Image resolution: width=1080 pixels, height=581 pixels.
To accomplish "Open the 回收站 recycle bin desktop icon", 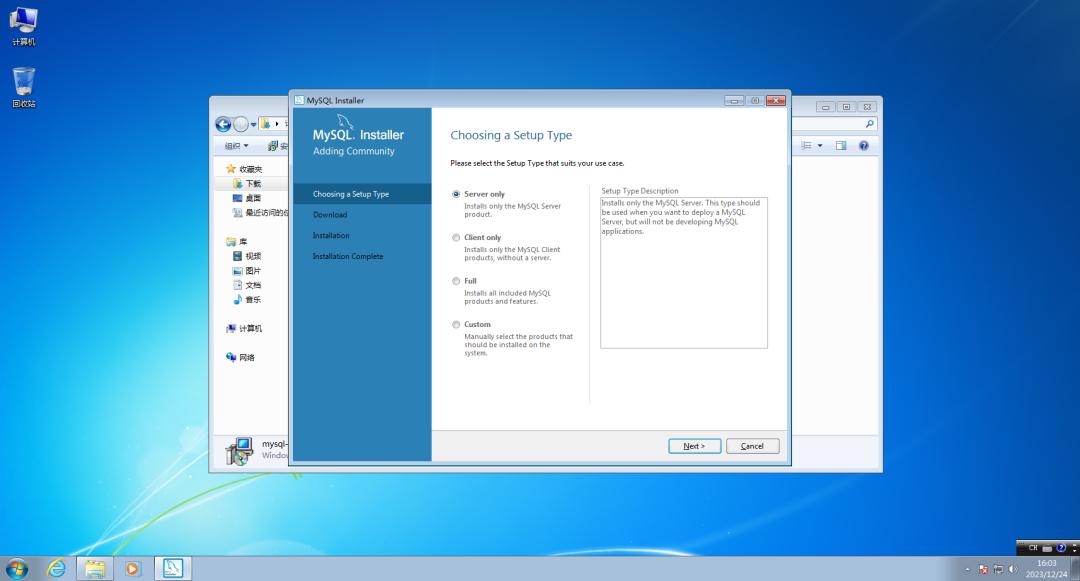I will click(x=23, y=87).
